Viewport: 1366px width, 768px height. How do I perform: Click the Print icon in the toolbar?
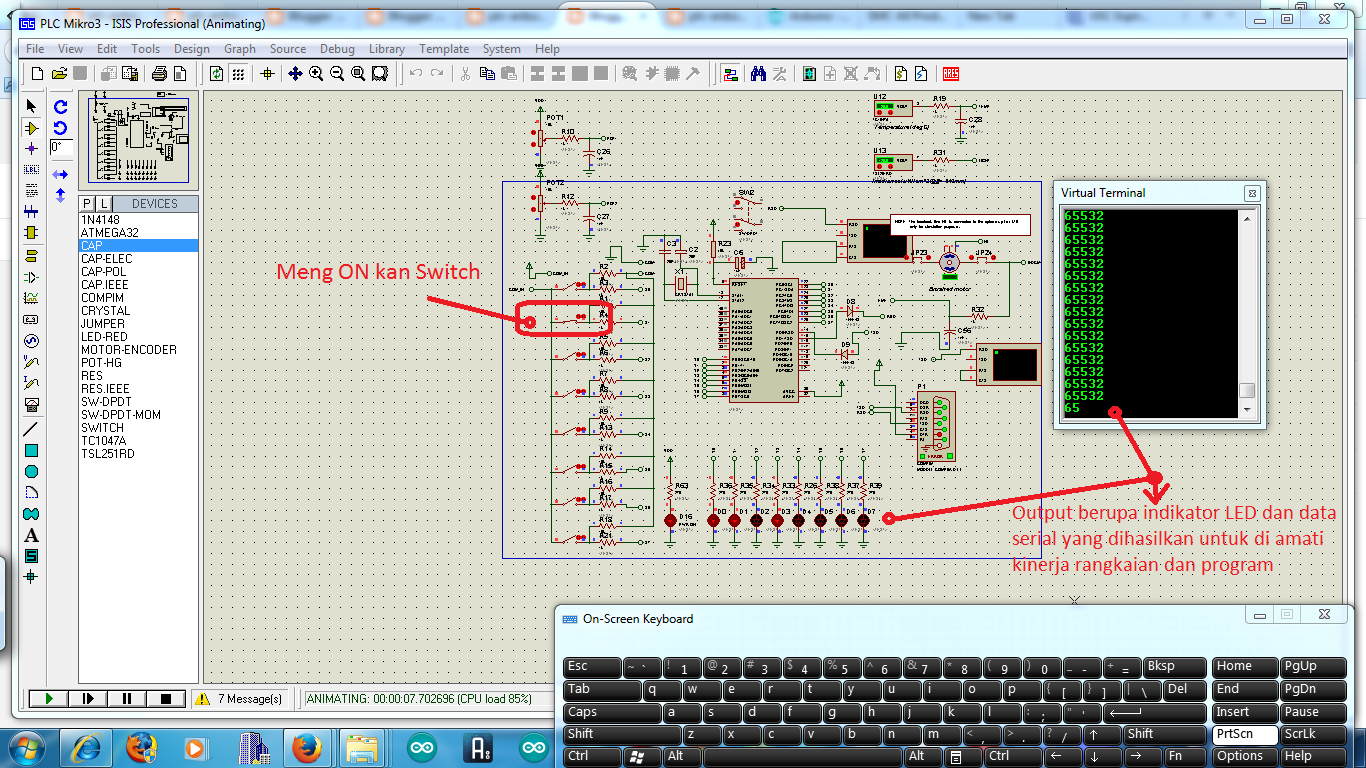coord(159,73)
